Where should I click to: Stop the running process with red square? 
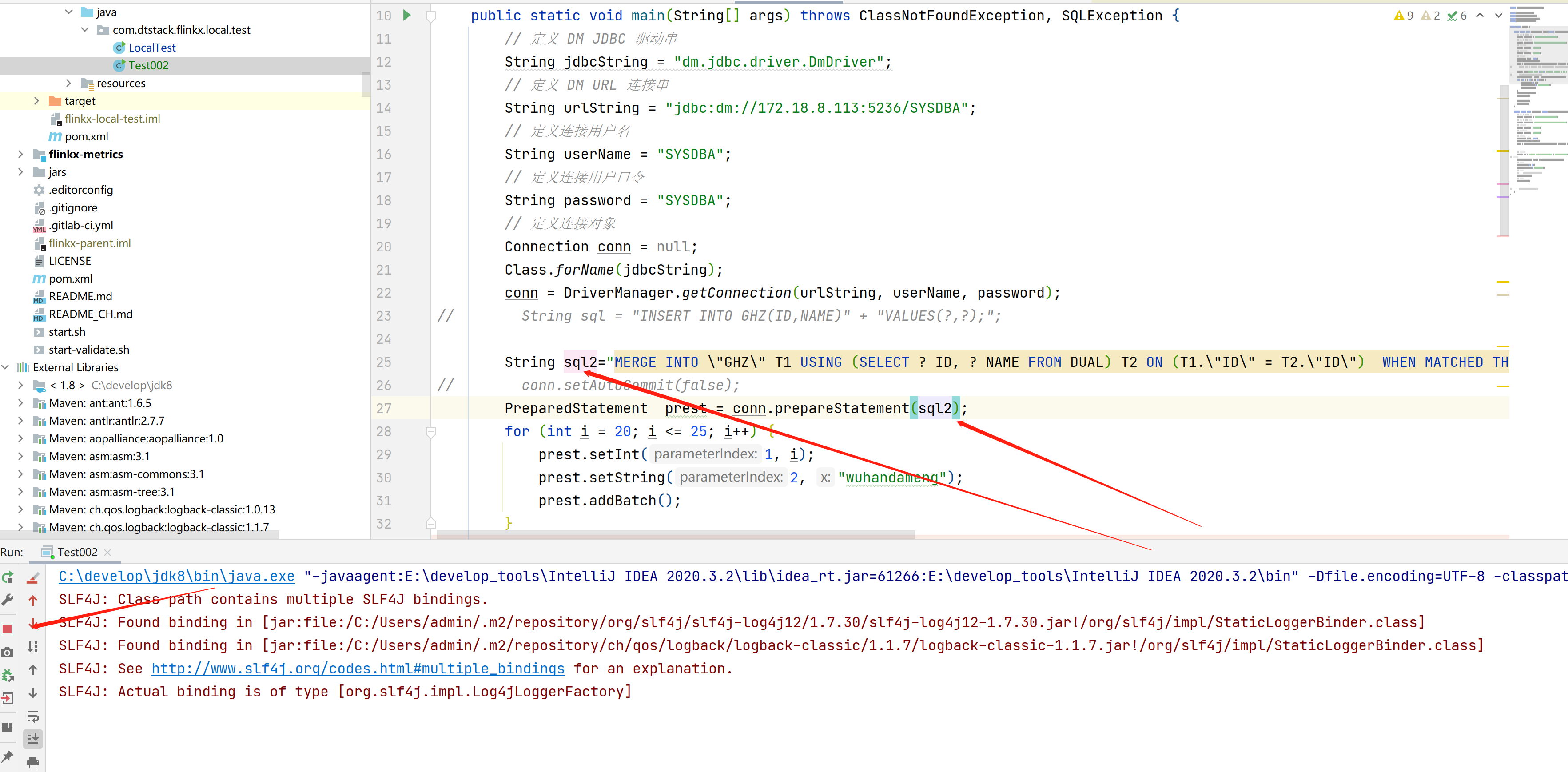click(7, 629)
